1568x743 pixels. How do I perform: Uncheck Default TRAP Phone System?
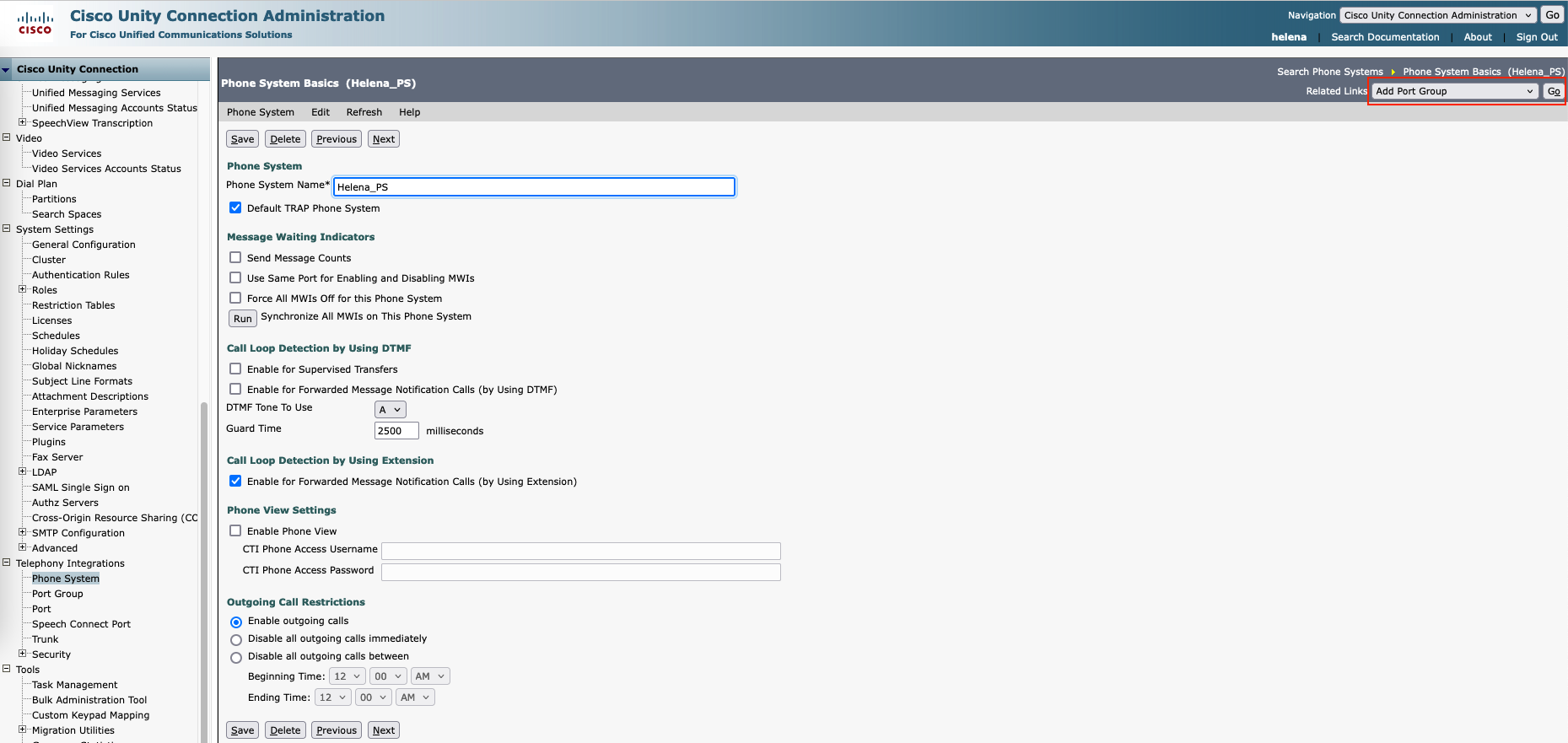(x=235, y=207)
